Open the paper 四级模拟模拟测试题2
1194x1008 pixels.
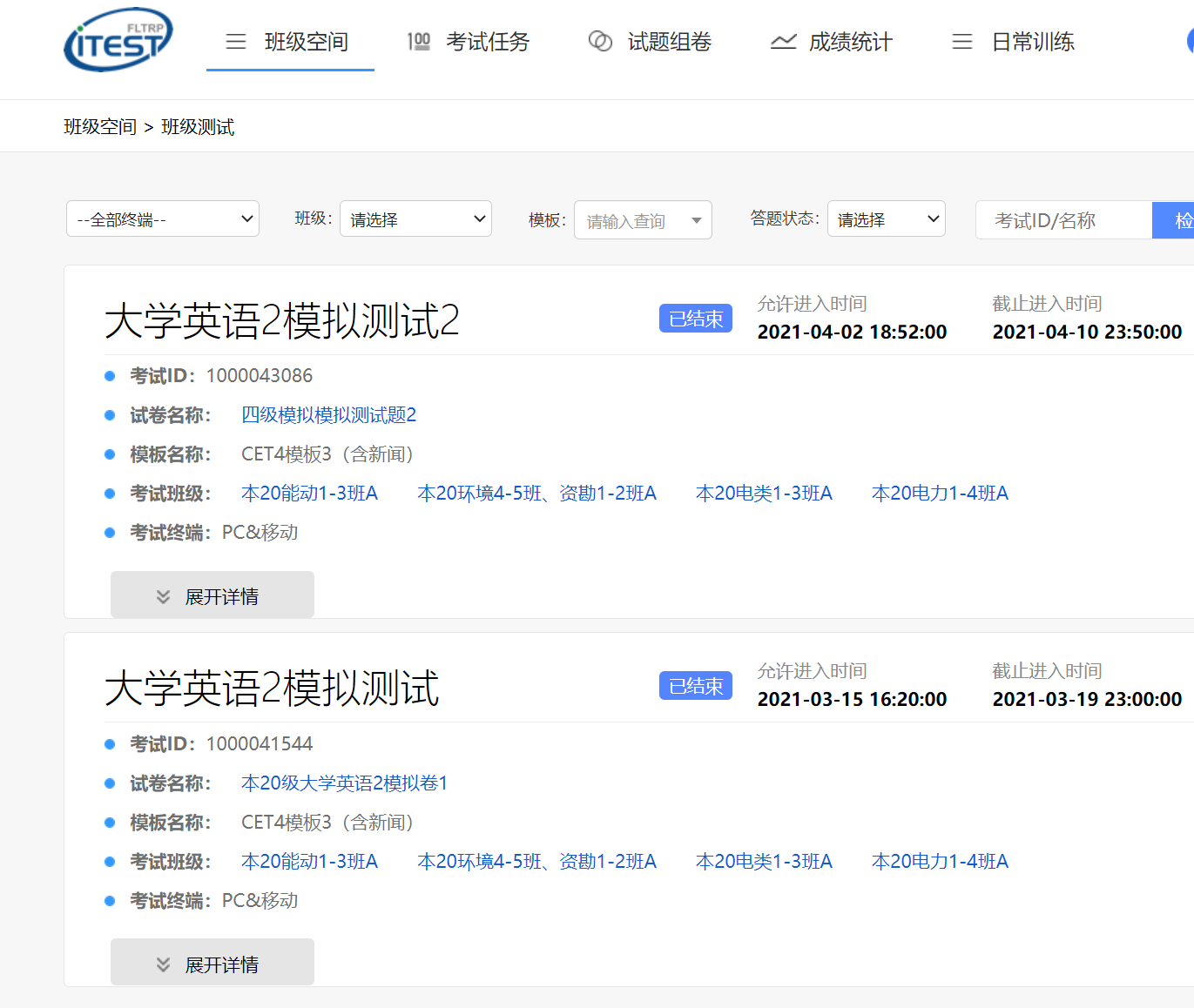pos(328,414)
